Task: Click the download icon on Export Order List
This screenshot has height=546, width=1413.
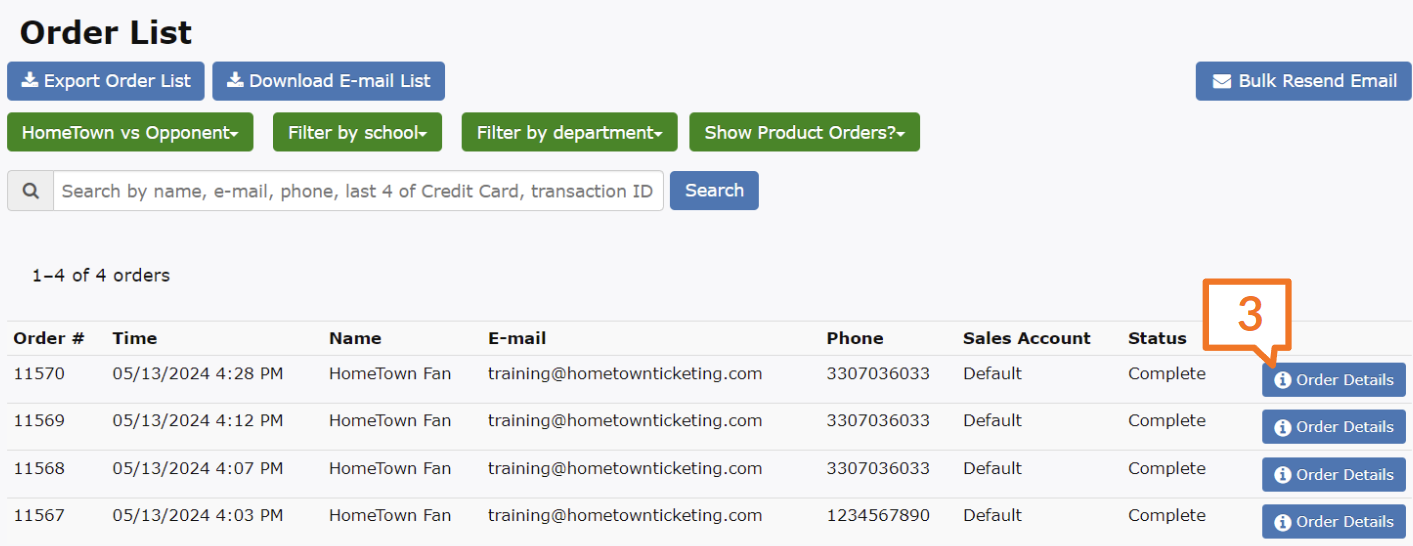Action: pos(30,81)
